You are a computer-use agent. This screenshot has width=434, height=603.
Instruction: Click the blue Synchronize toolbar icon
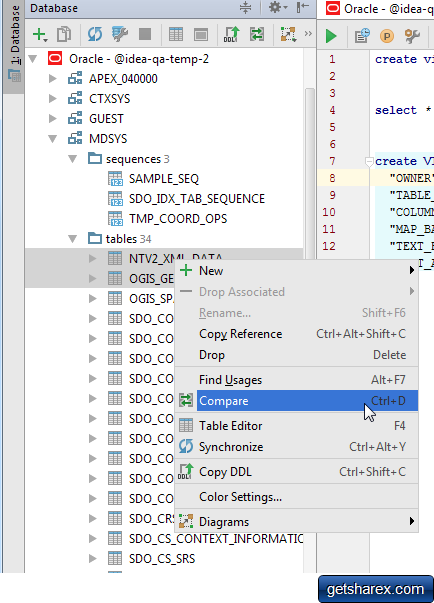(95, 35)
